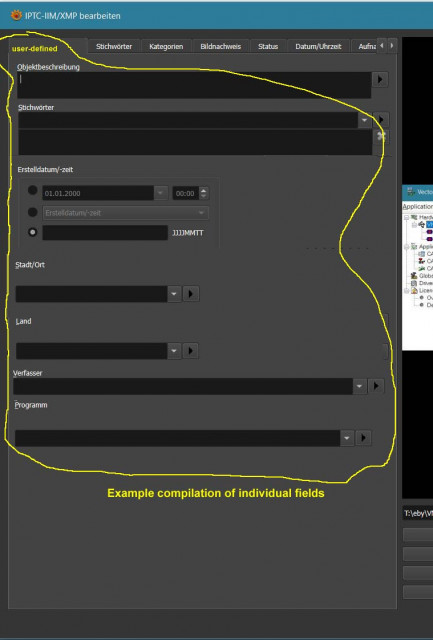This screenshot has height=640, width=433.
Task: Select the 01.01.2000 date radio button
Action: click(33, 190)
